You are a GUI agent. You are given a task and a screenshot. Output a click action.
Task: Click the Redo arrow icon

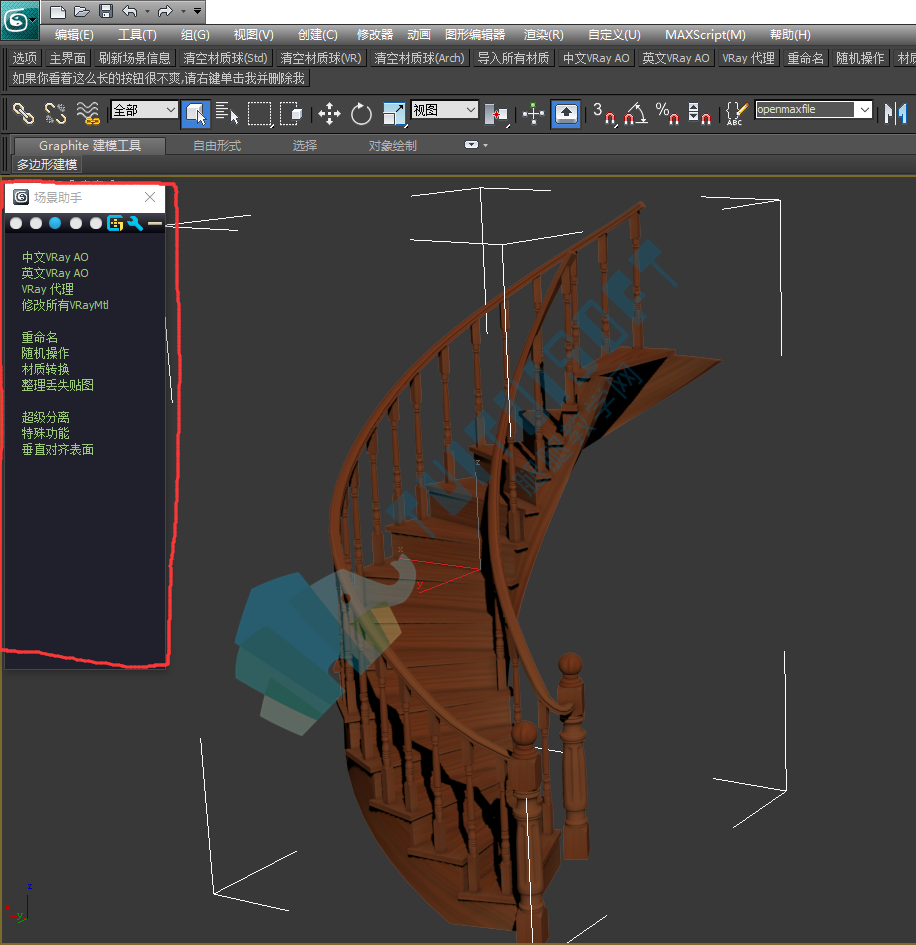tap(165, 11)
